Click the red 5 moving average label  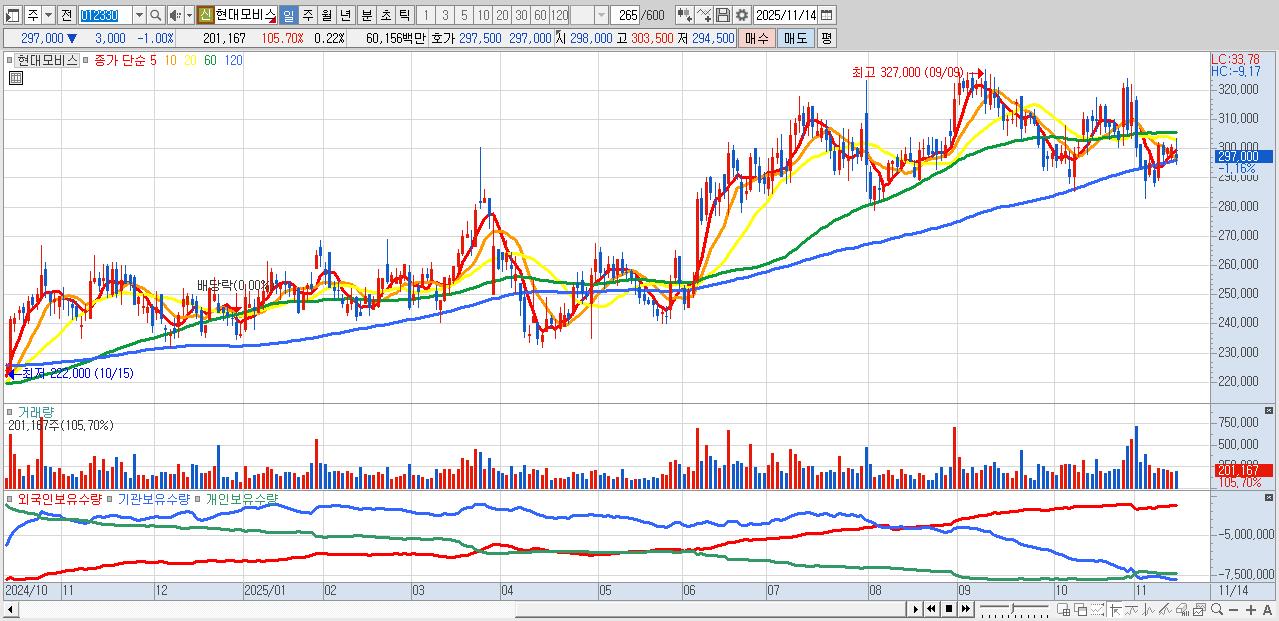pos(153,60)
